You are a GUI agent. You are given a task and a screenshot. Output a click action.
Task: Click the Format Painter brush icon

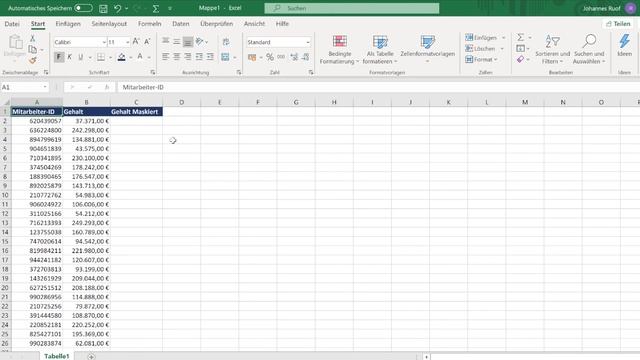point(32,60)
